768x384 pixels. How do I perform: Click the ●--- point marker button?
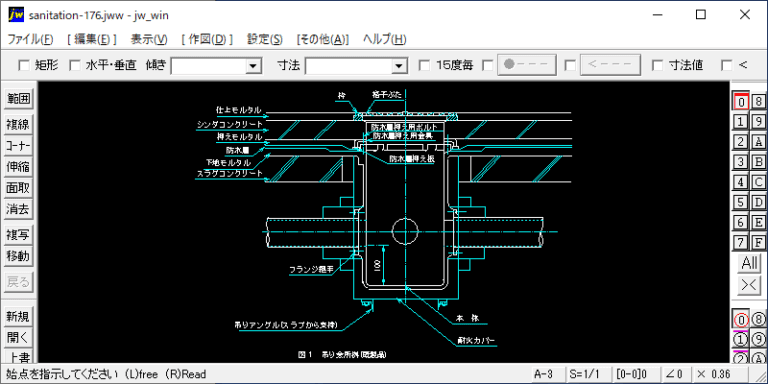528,65
